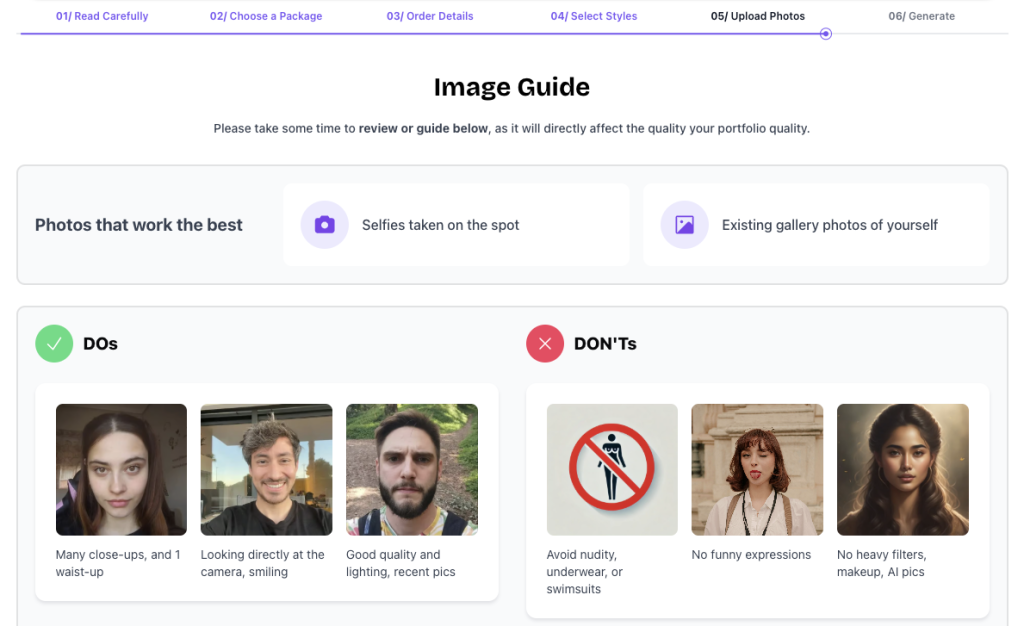Screen dimensions: 1024x626
Task: Click the red X icon on the DON'Ts panel
Action: pyautogui.click(x=545, y=343)
